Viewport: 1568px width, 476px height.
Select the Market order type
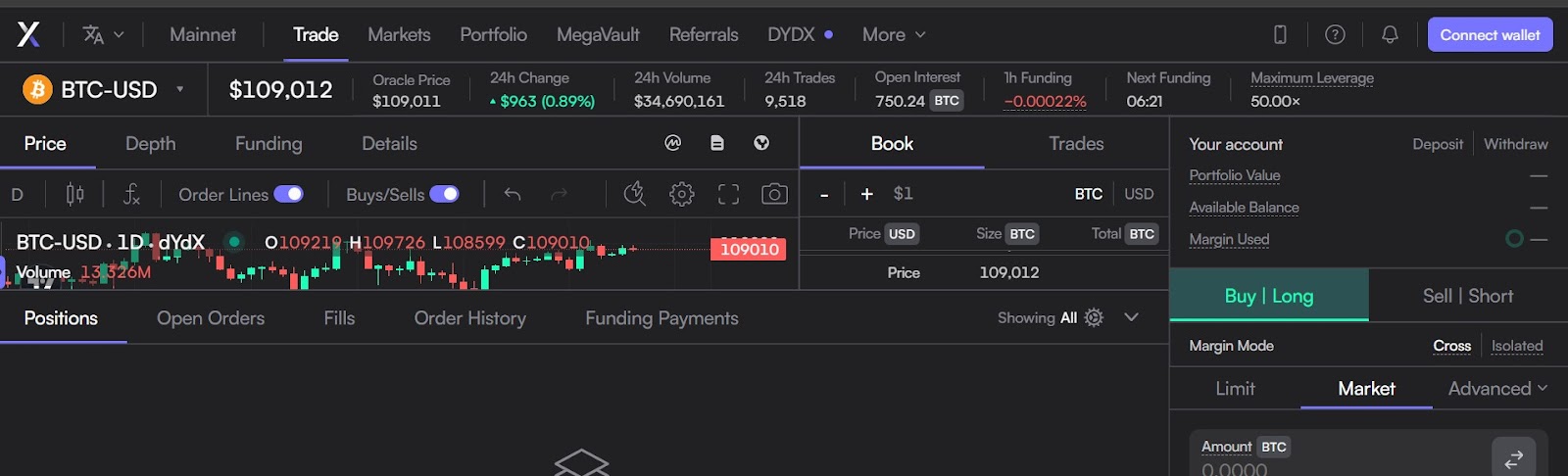(x=1366, y=389)
